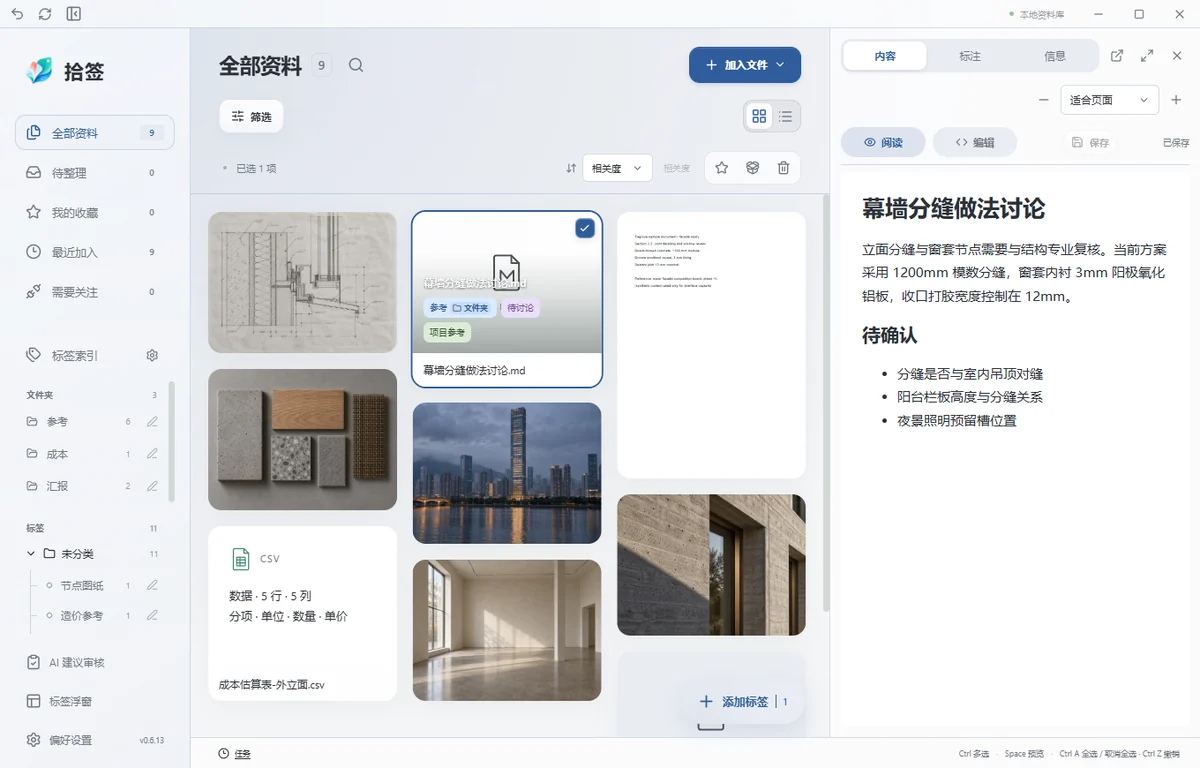This screenshot has width=1200, height=768.
Task: Open the material samples thumbnail
Action: [x=302, y=440]
